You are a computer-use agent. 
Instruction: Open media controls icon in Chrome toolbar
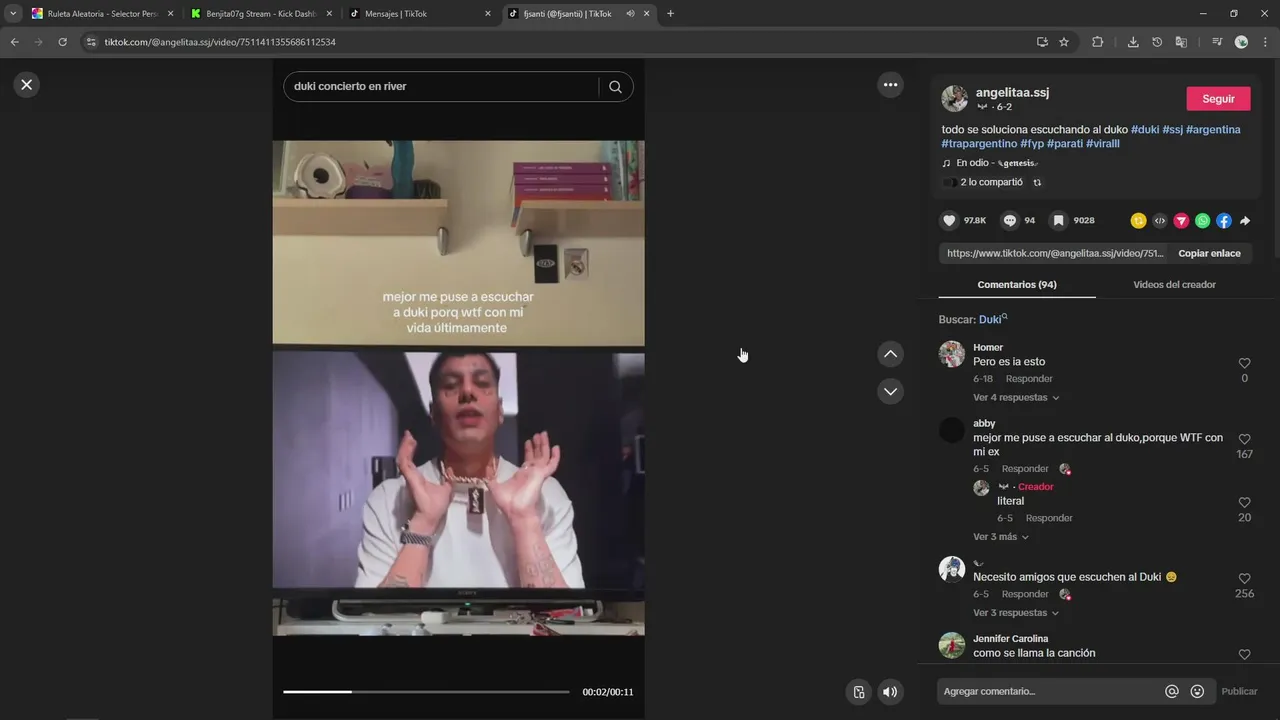coord(1217,42)
